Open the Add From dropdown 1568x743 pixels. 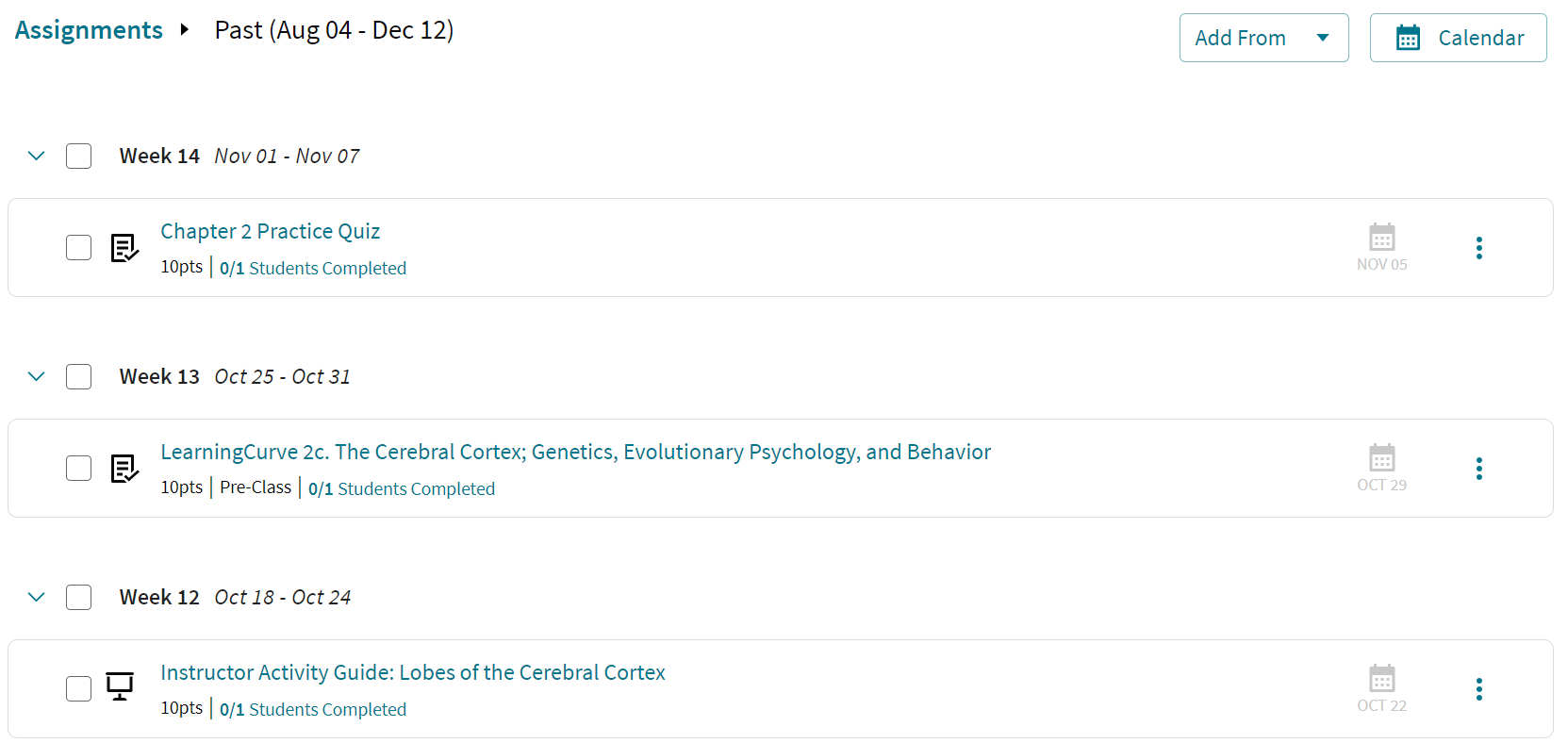pos(1264,37)
